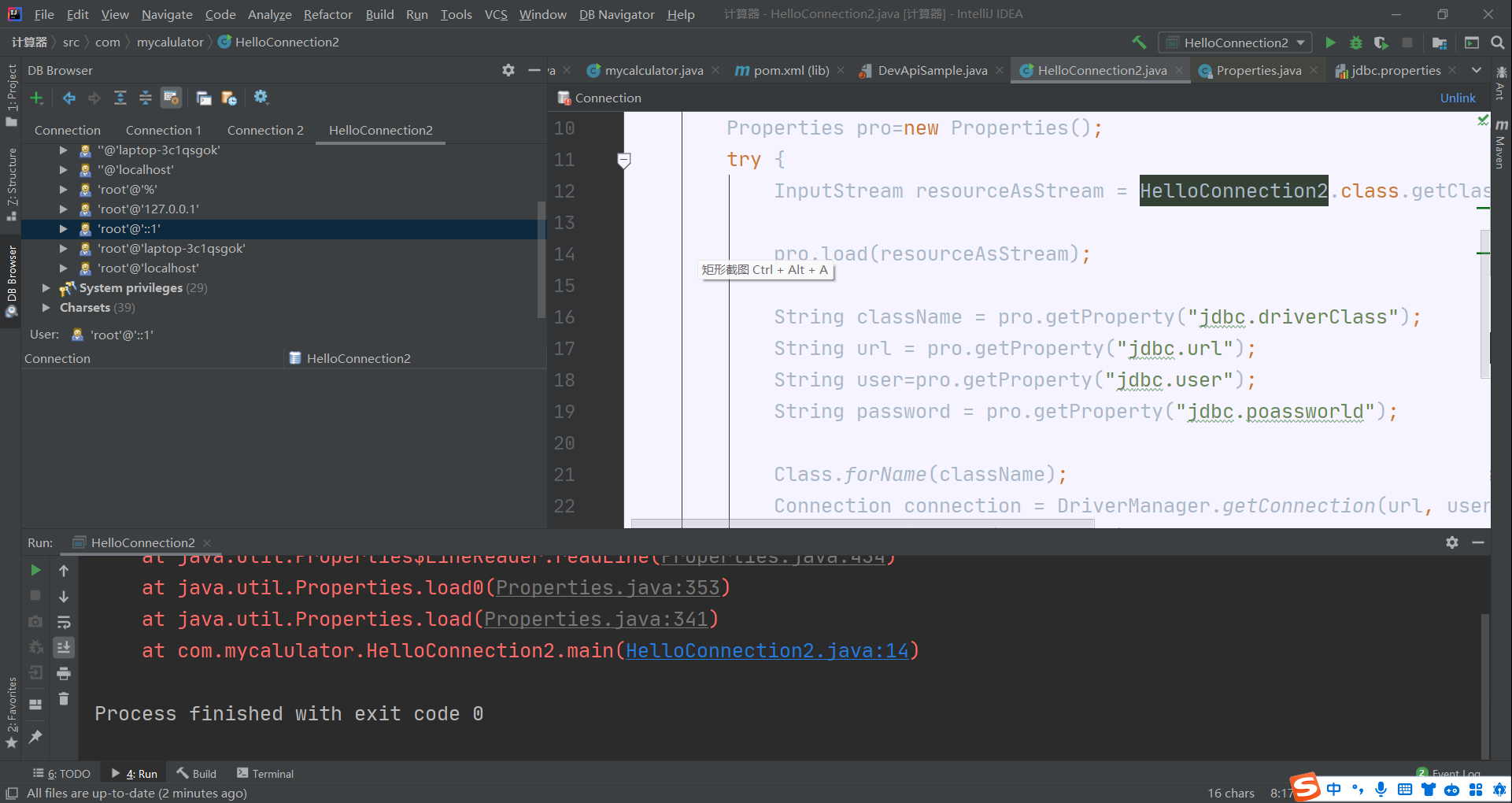Open Run panel gear settings
Viewport: 1512px width, 803px height.
pos(1452,542)
